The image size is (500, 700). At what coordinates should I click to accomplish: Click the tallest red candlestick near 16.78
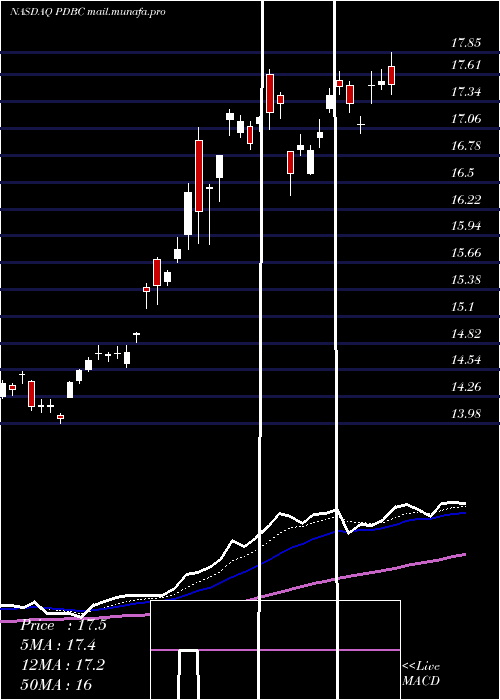199,176
